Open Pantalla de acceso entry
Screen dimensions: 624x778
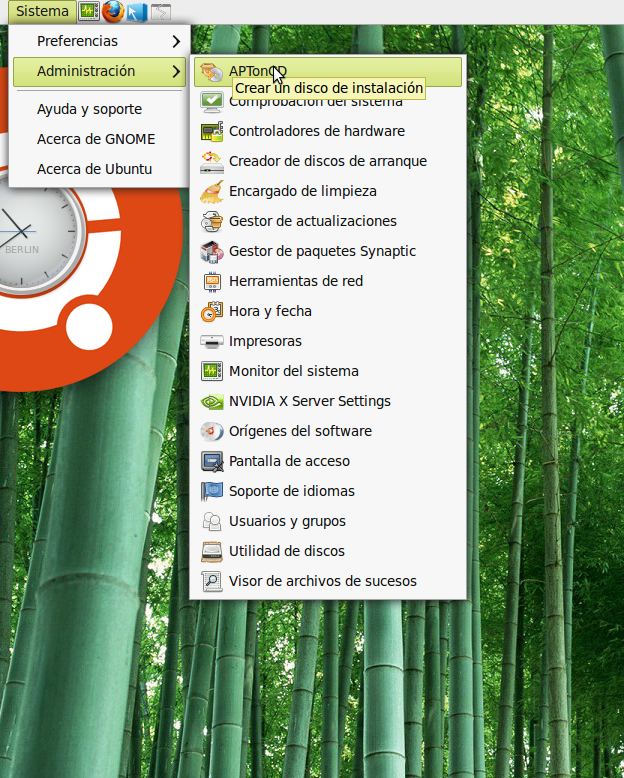pyautogui.click(x=289, y=461)
